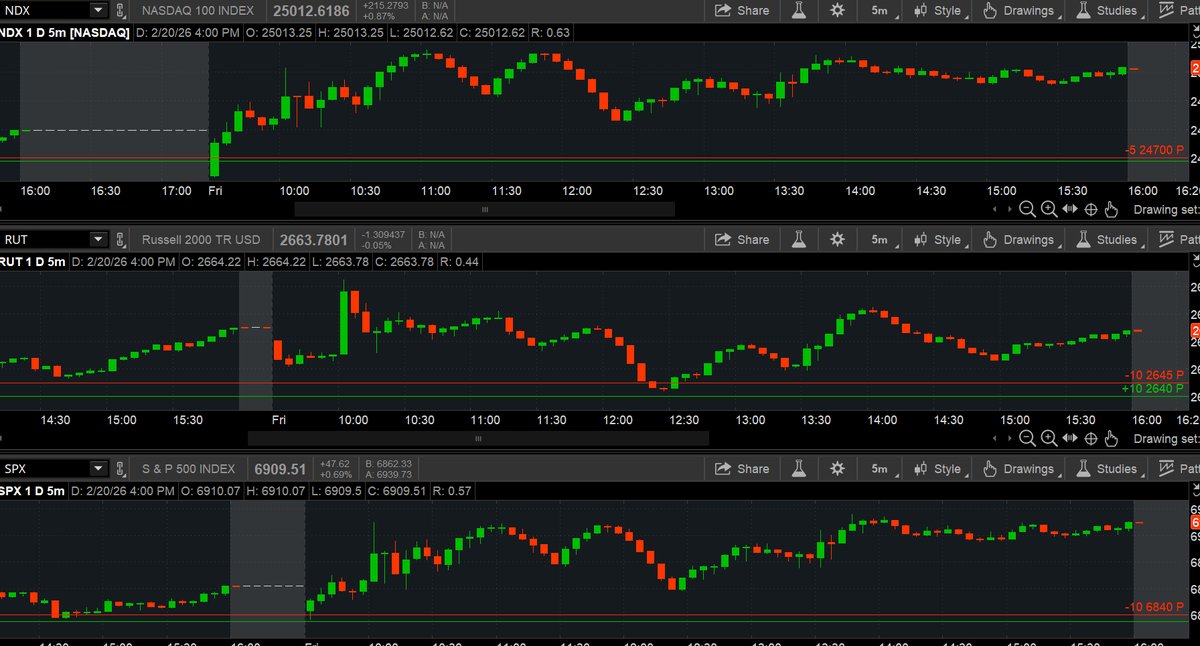
Task: Select the pointer hand tool under NDX chart
Action: coord(1112,209)
